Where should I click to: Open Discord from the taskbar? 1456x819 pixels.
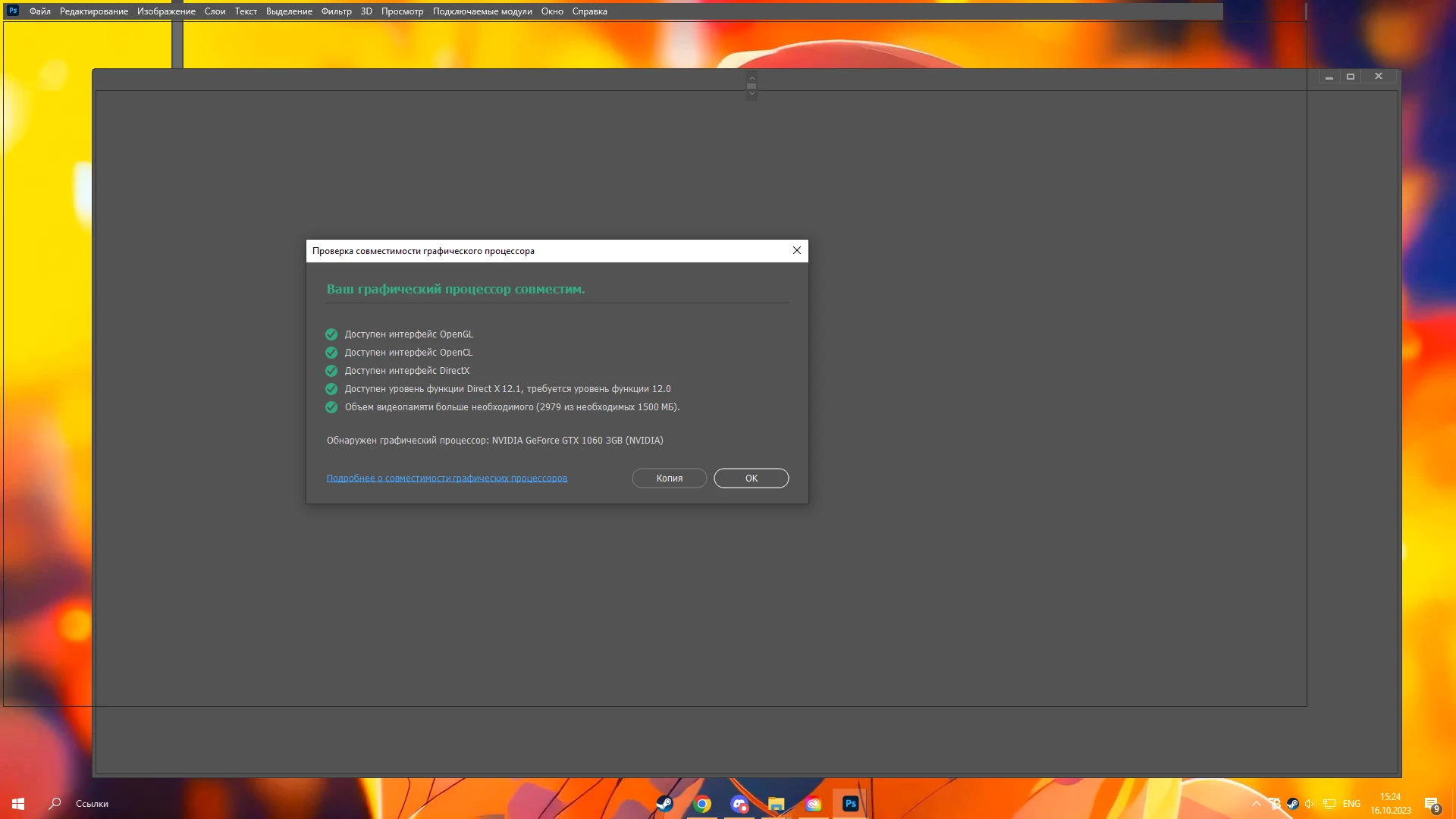[739, 804]
